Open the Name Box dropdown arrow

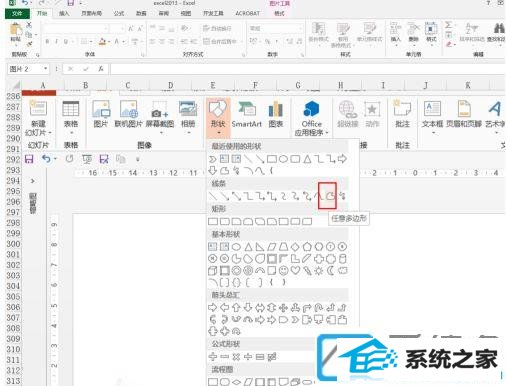[x=45, y=69]
